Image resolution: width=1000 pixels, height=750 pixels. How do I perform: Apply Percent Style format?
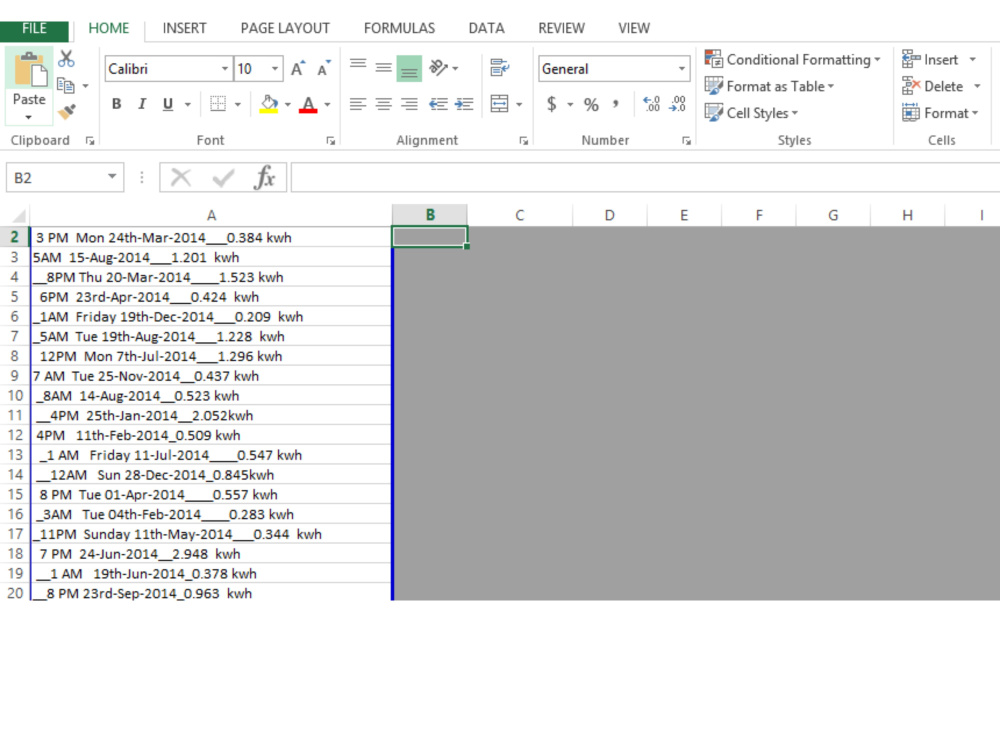click(x=591, y=105)
